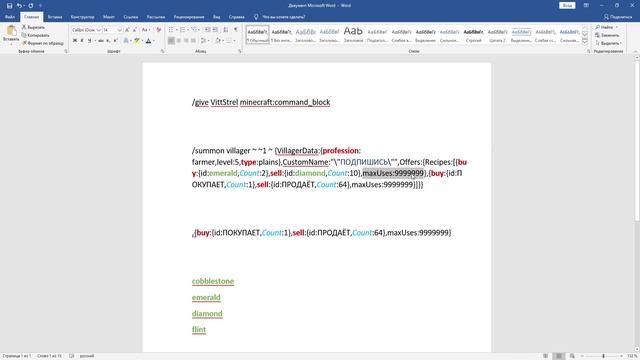Increase paragraph indent
Image resolution: width=640 pixels, height=360 pixels.
(215, 30)
